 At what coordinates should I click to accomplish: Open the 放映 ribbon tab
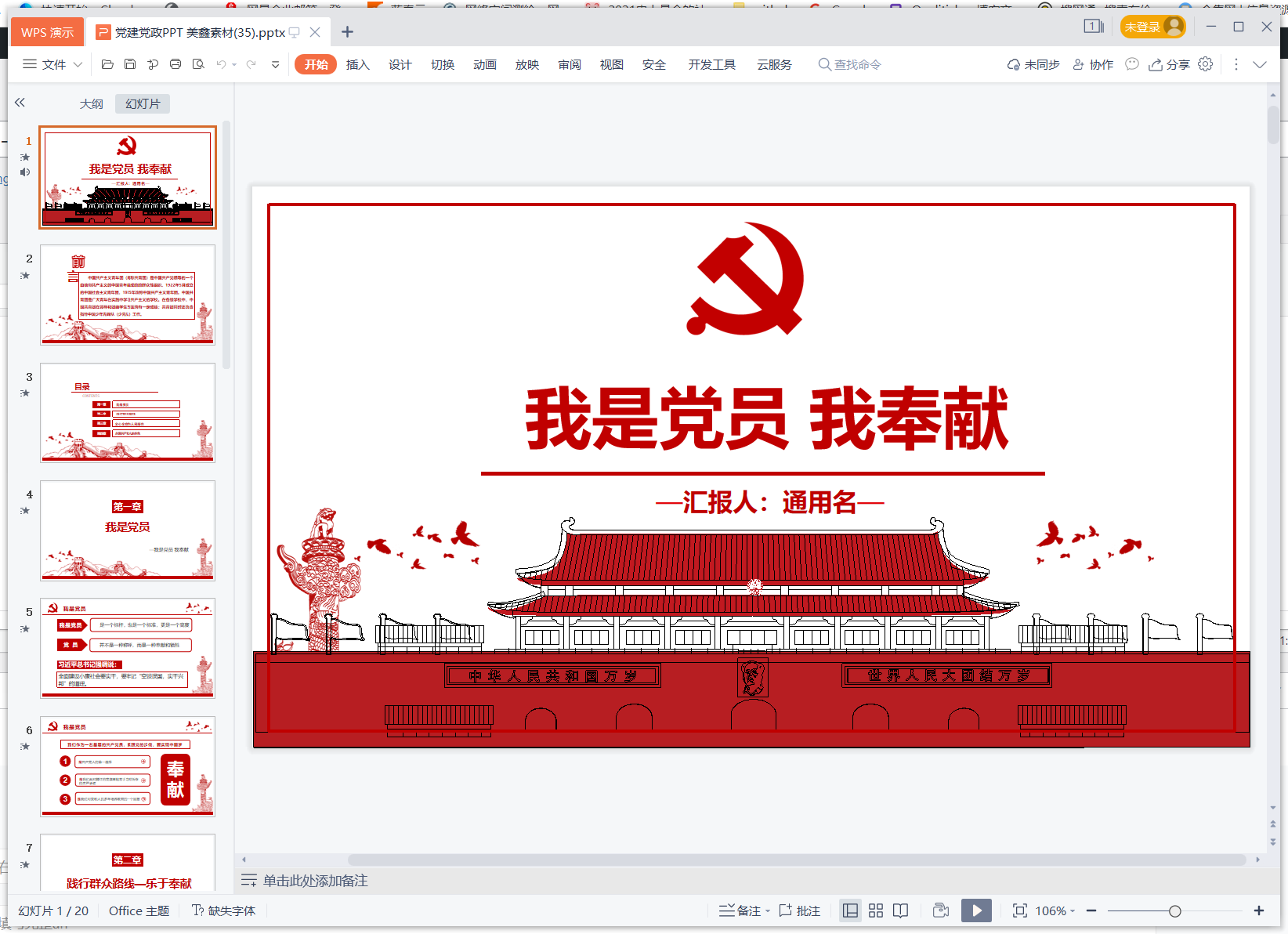pyautogui.click(x=526, y=64)
